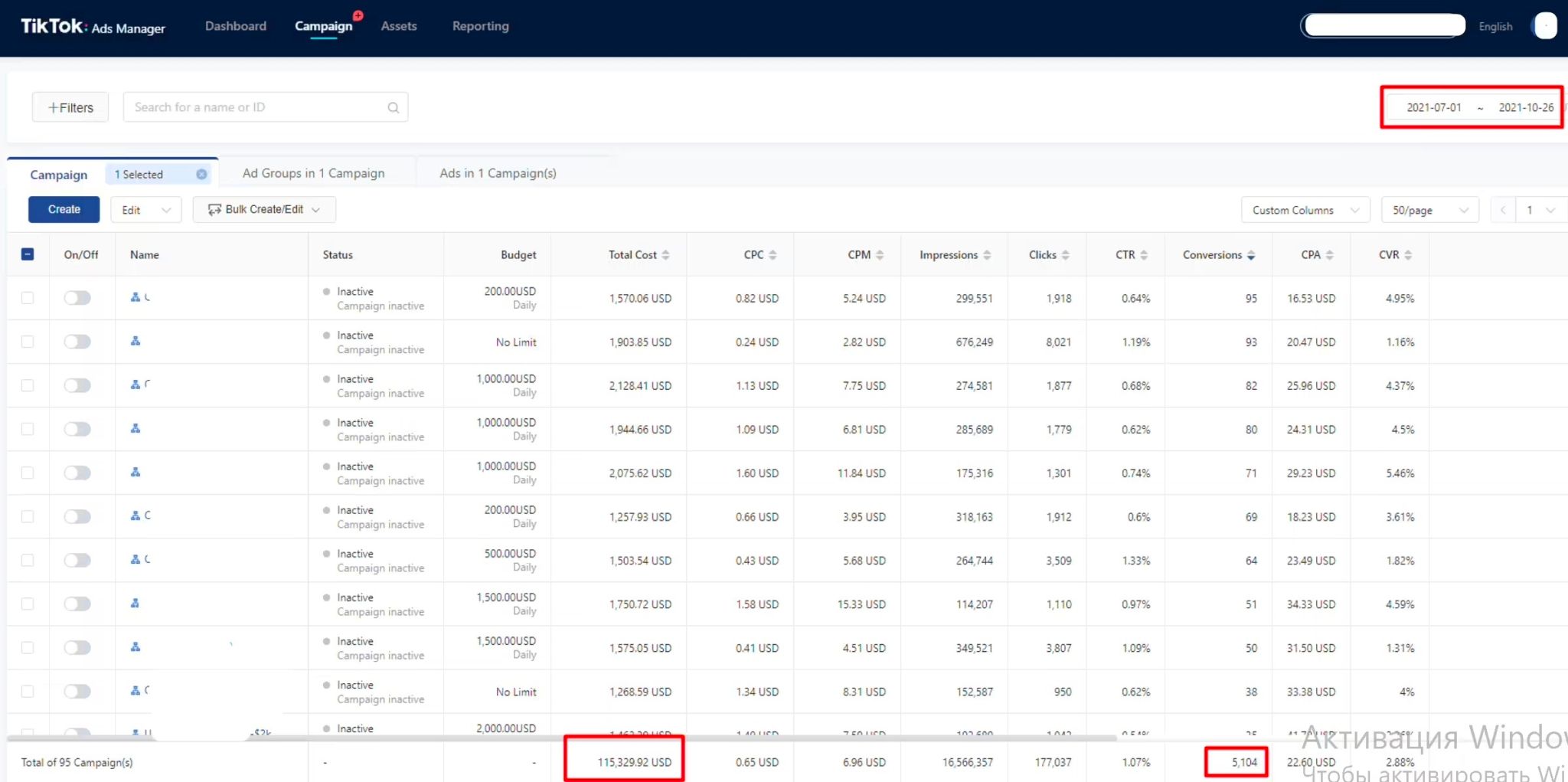Open the Assets menu
Image resolution: width=1568 pixels, height=782 pixels.
pos(399,26)
